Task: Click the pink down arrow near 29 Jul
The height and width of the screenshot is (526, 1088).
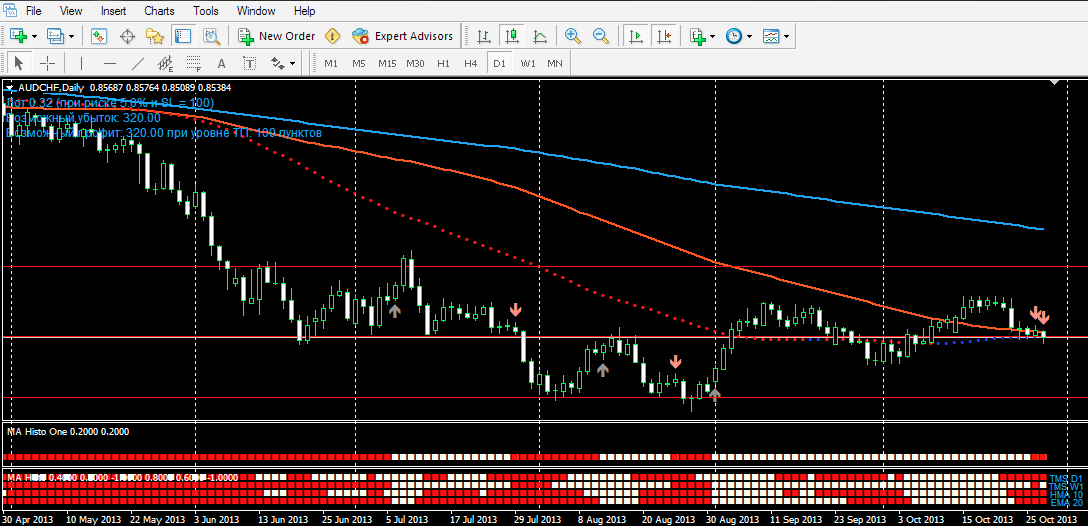Action: tap(515, 309)
